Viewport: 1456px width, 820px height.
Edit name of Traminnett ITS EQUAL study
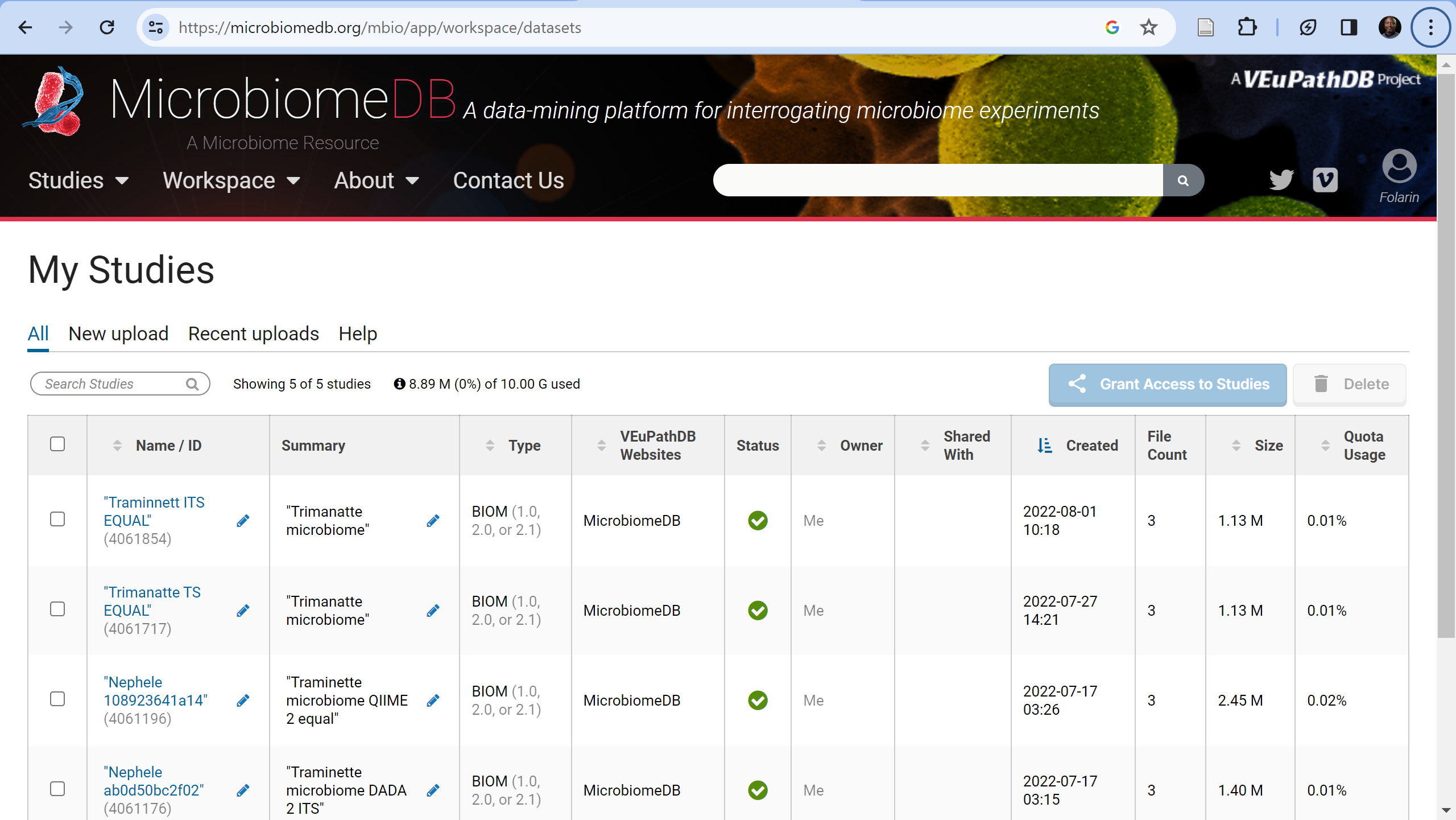click(243, 521)
